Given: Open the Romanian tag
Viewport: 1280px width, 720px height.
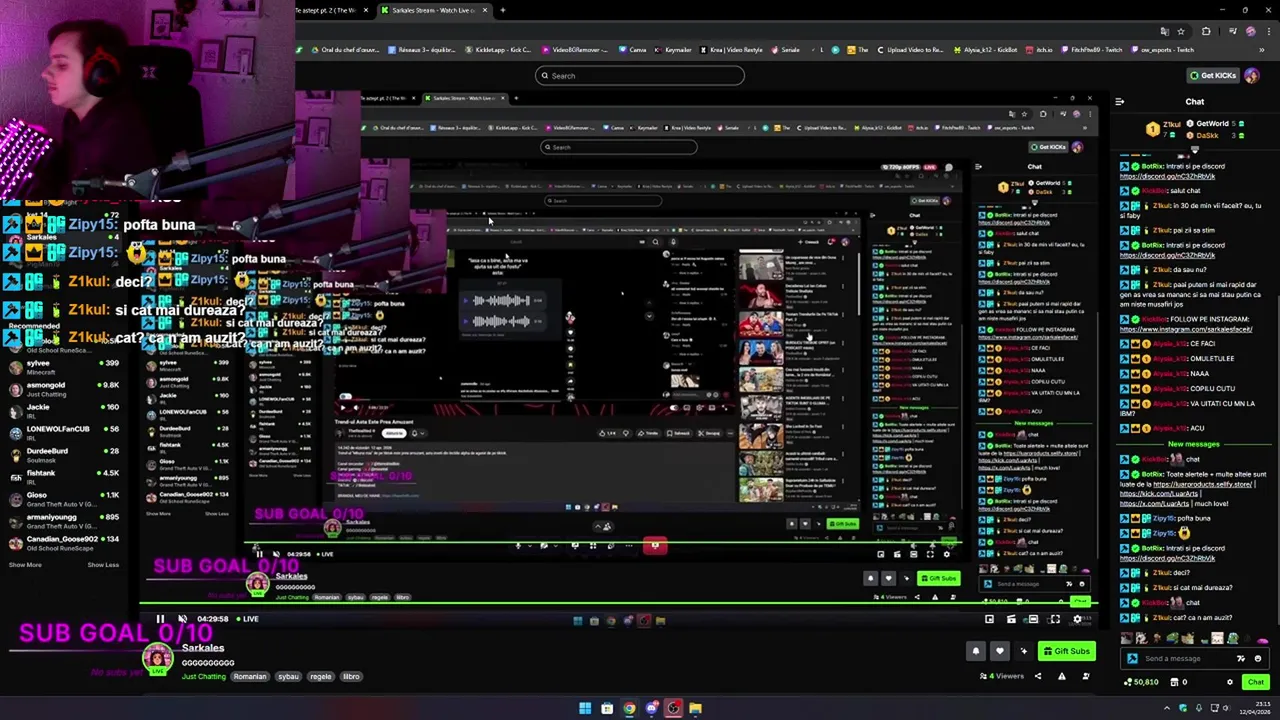Looking at the screenshot, I should point(250,677).
